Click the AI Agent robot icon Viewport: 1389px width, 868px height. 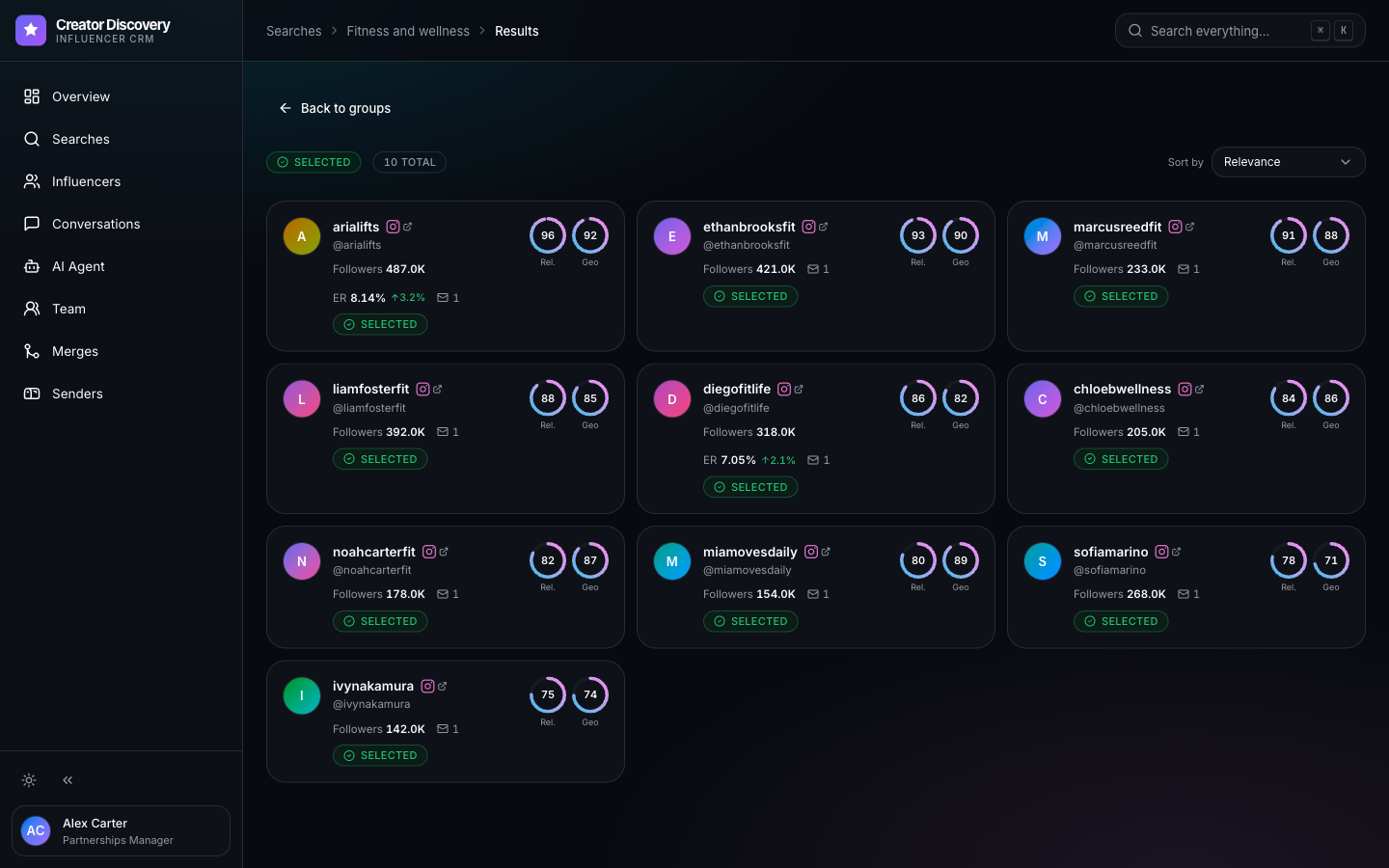coord(32,266)
